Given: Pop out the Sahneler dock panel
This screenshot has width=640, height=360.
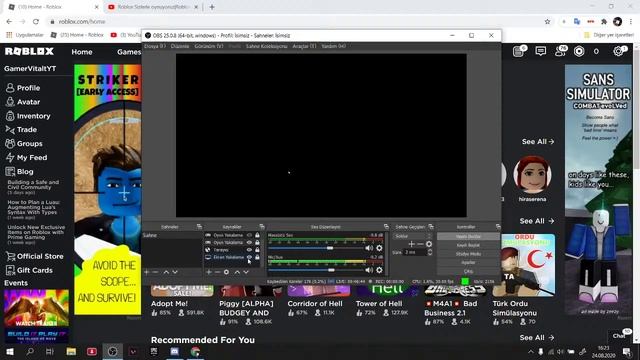Looking at the screenshot, I should [199, 227].
